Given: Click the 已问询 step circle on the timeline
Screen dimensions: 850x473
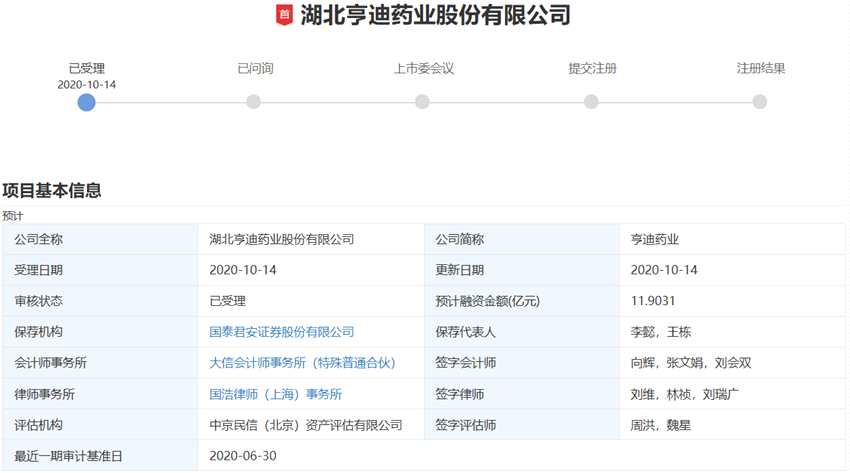Looking at the screenshot, I should tap(253, 101).
